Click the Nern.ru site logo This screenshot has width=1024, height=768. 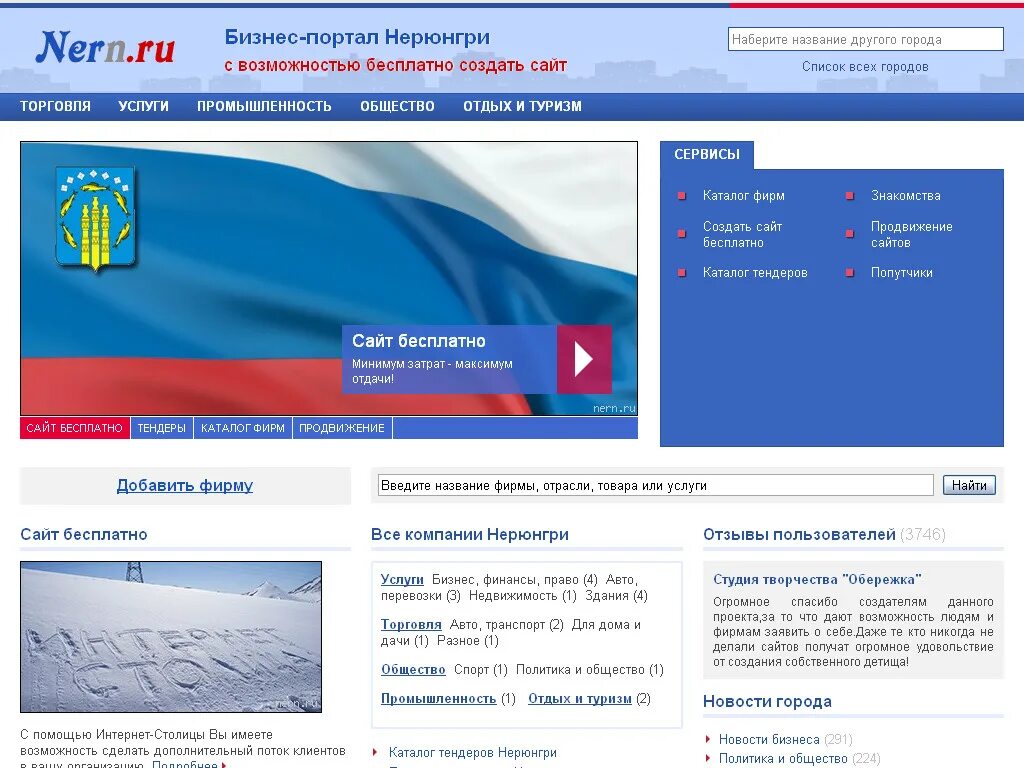(x=105, y=48)
